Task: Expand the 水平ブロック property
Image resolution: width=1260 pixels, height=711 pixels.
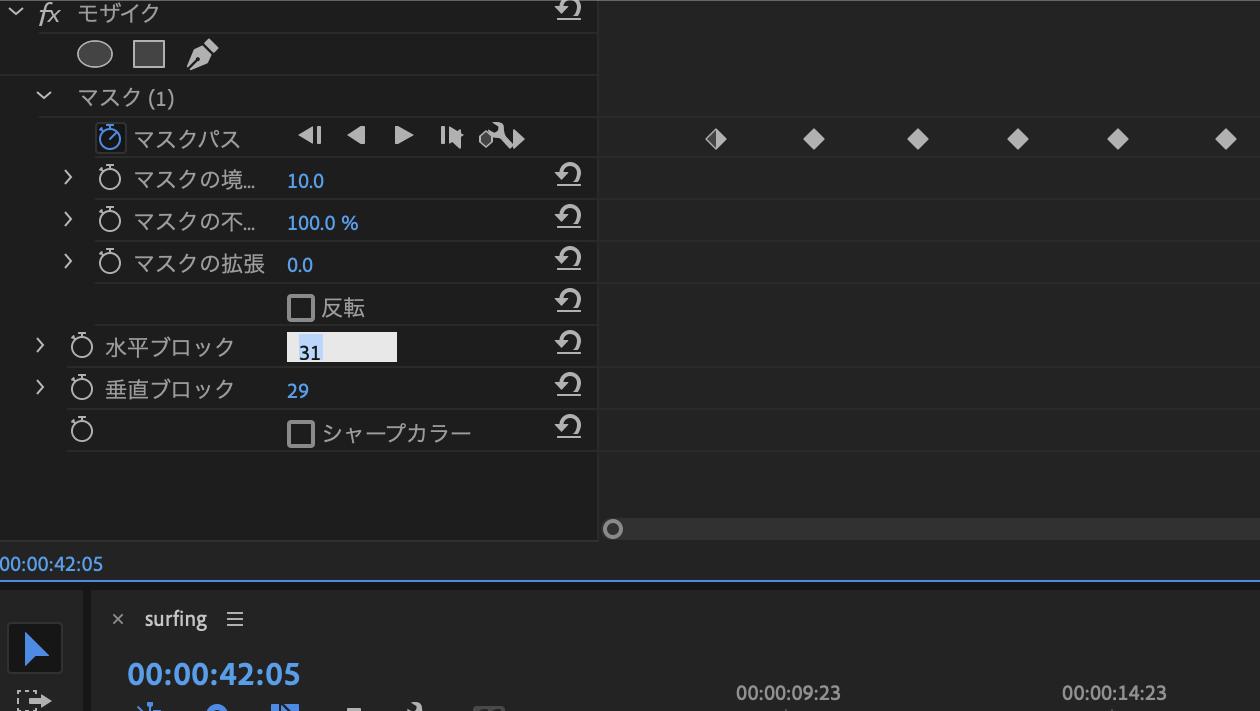Action: [40, 345]
